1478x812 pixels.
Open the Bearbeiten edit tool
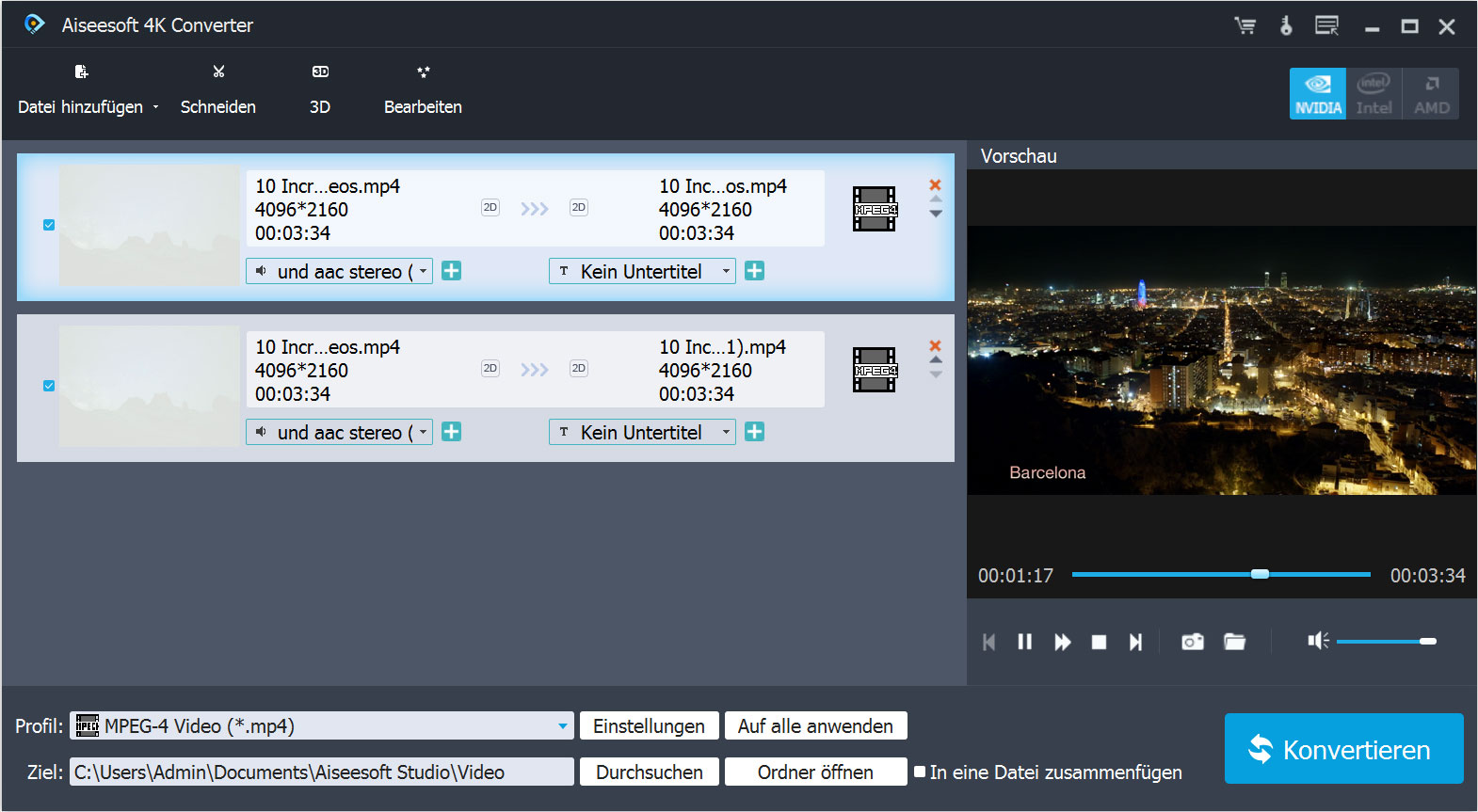click(423, 90)
